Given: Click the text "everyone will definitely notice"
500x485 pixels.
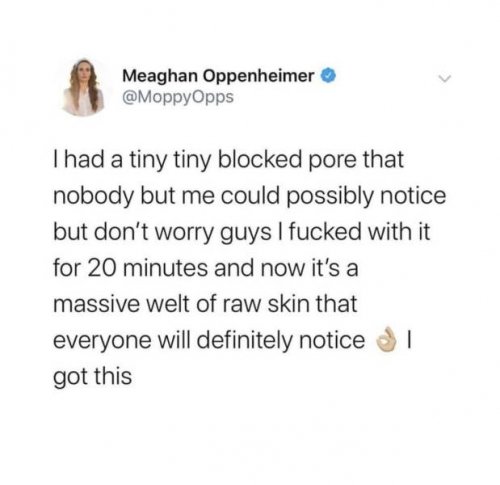Looking at the screenshot, I should click(209, 341).
